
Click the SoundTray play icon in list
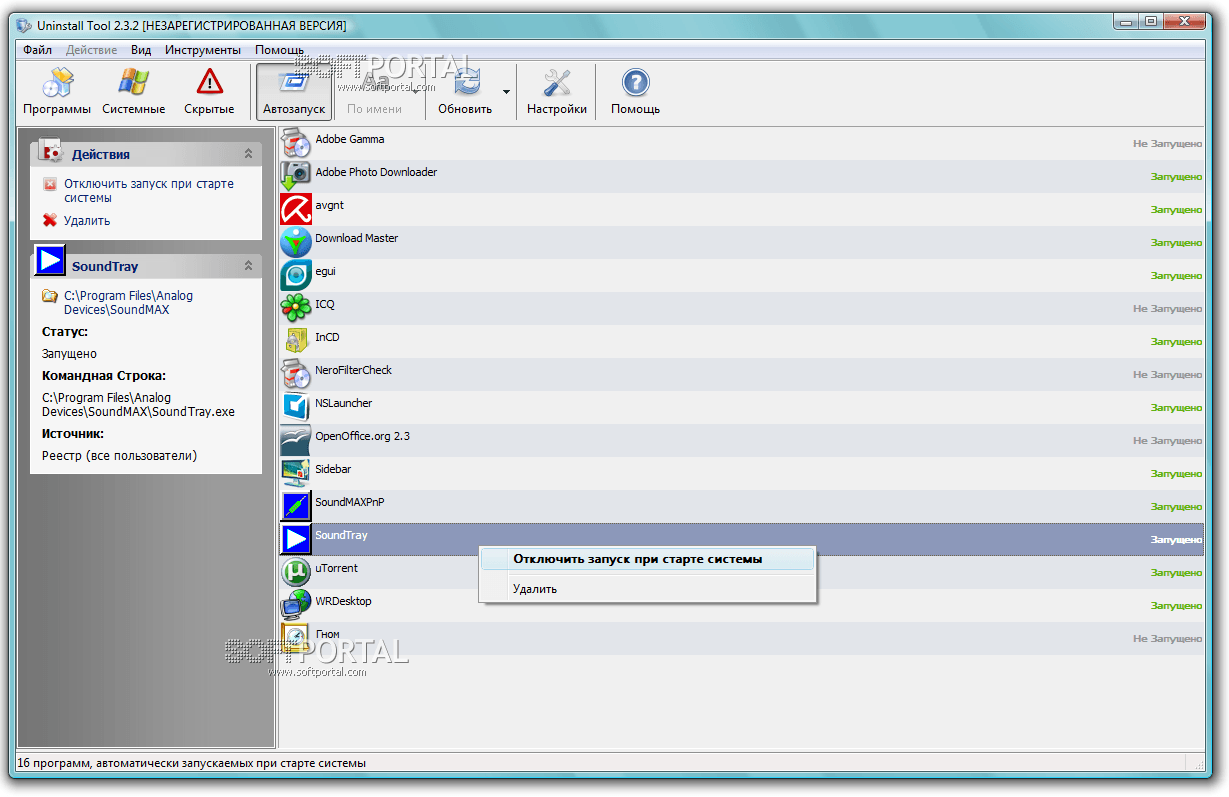(296, 539)
